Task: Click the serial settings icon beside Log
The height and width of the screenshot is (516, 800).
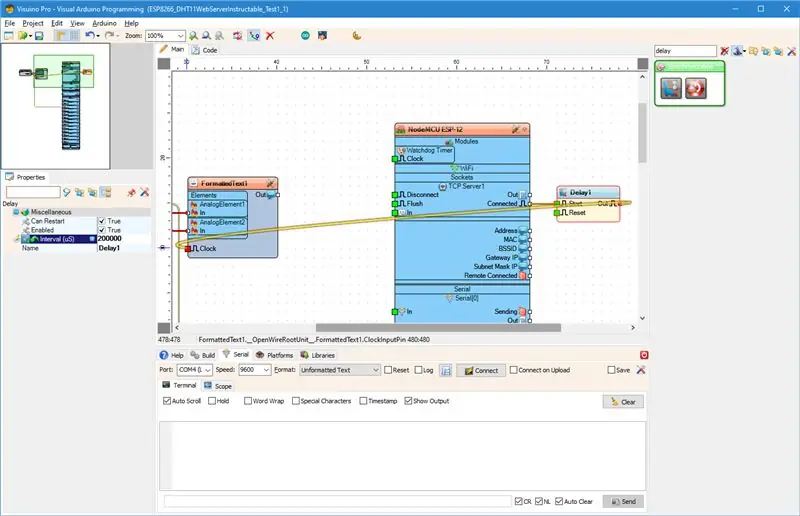Action: [445, 371]
